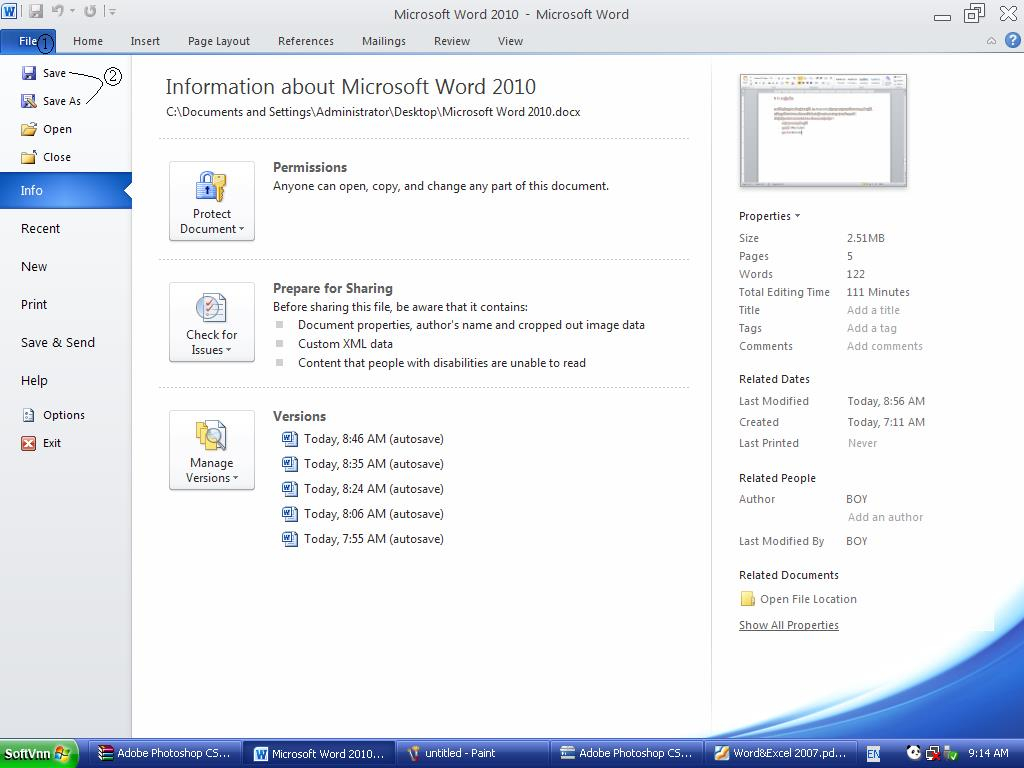Click the Add a title field
This screenshot has width=1024, height=768.
(873, 310)
